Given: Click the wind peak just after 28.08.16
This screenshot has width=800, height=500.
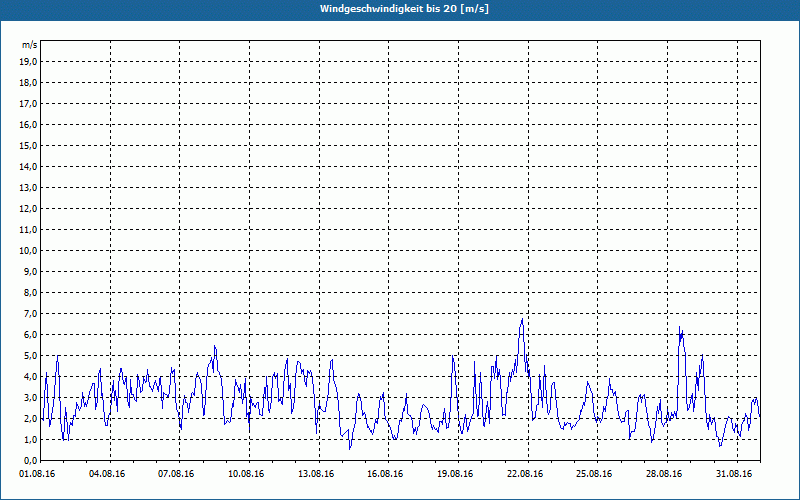Looking at the screenshot, I should pyautogui.click(x=680, y=327).
